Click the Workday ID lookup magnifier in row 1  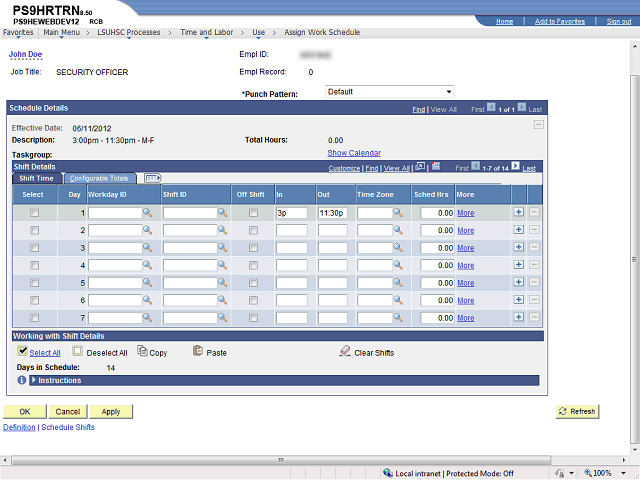[146, 213]
